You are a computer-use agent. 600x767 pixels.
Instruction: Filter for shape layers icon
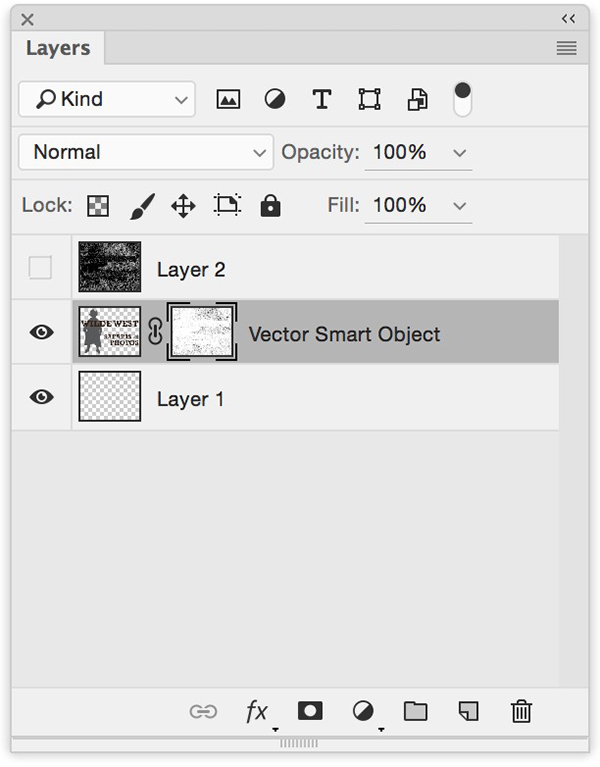[369, 99]
